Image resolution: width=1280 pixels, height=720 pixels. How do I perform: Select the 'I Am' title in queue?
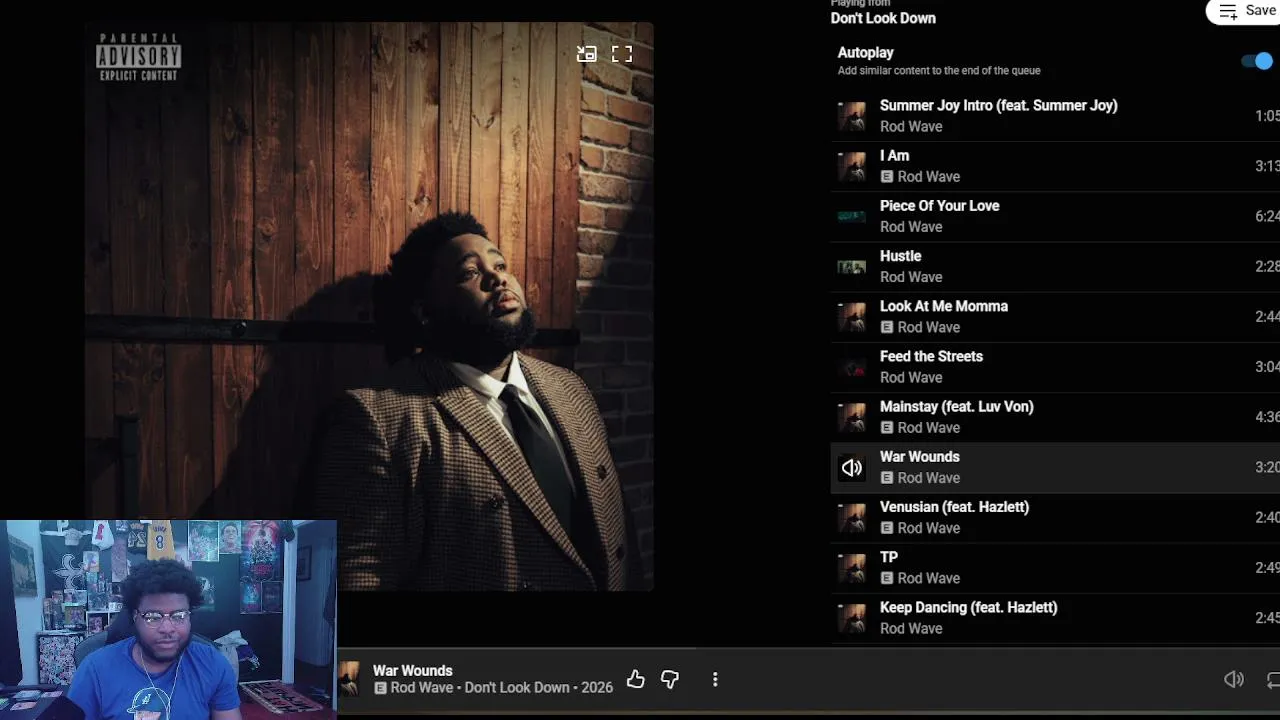[895, 156]
